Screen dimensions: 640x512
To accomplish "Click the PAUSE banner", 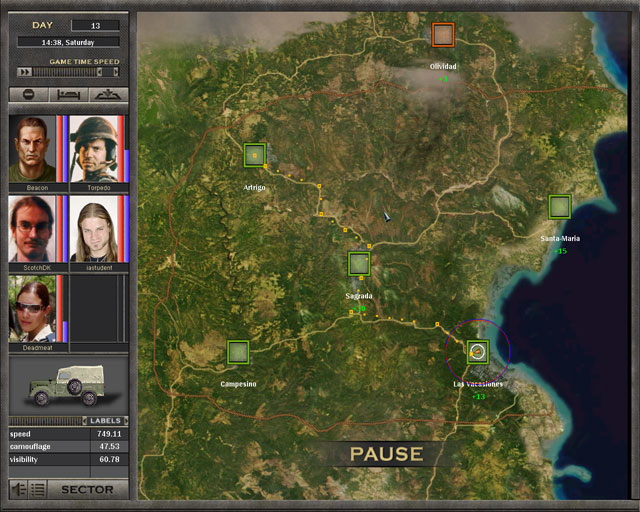I will [x=386, y=454].
